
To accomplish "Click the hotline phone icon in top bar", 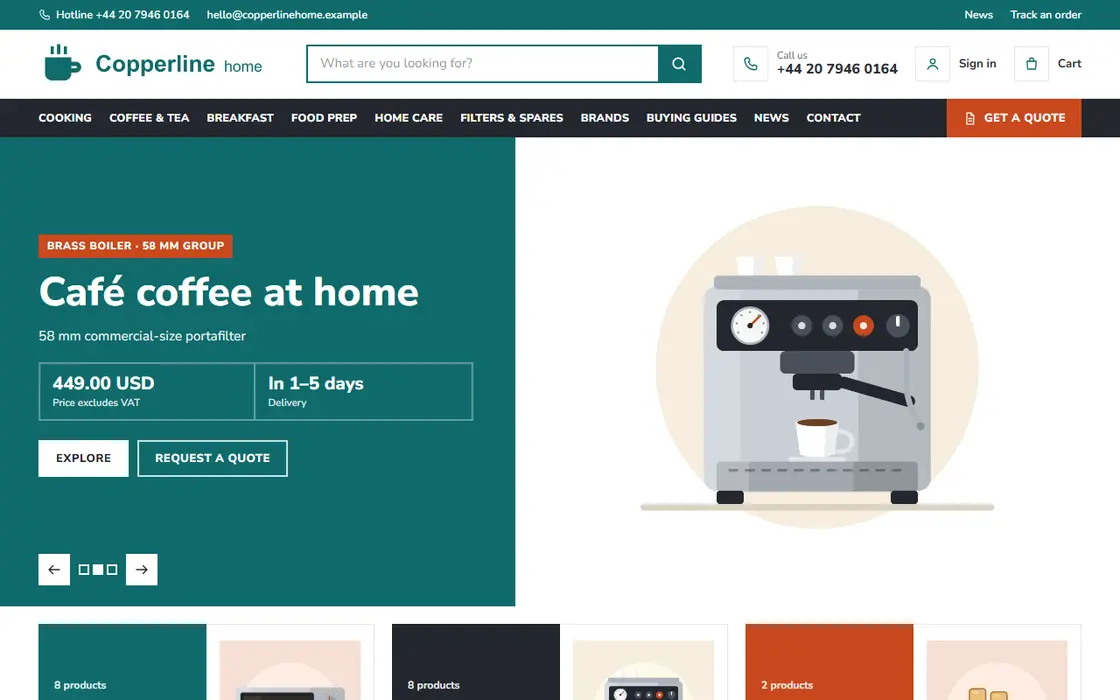I will tap(44, 14).
